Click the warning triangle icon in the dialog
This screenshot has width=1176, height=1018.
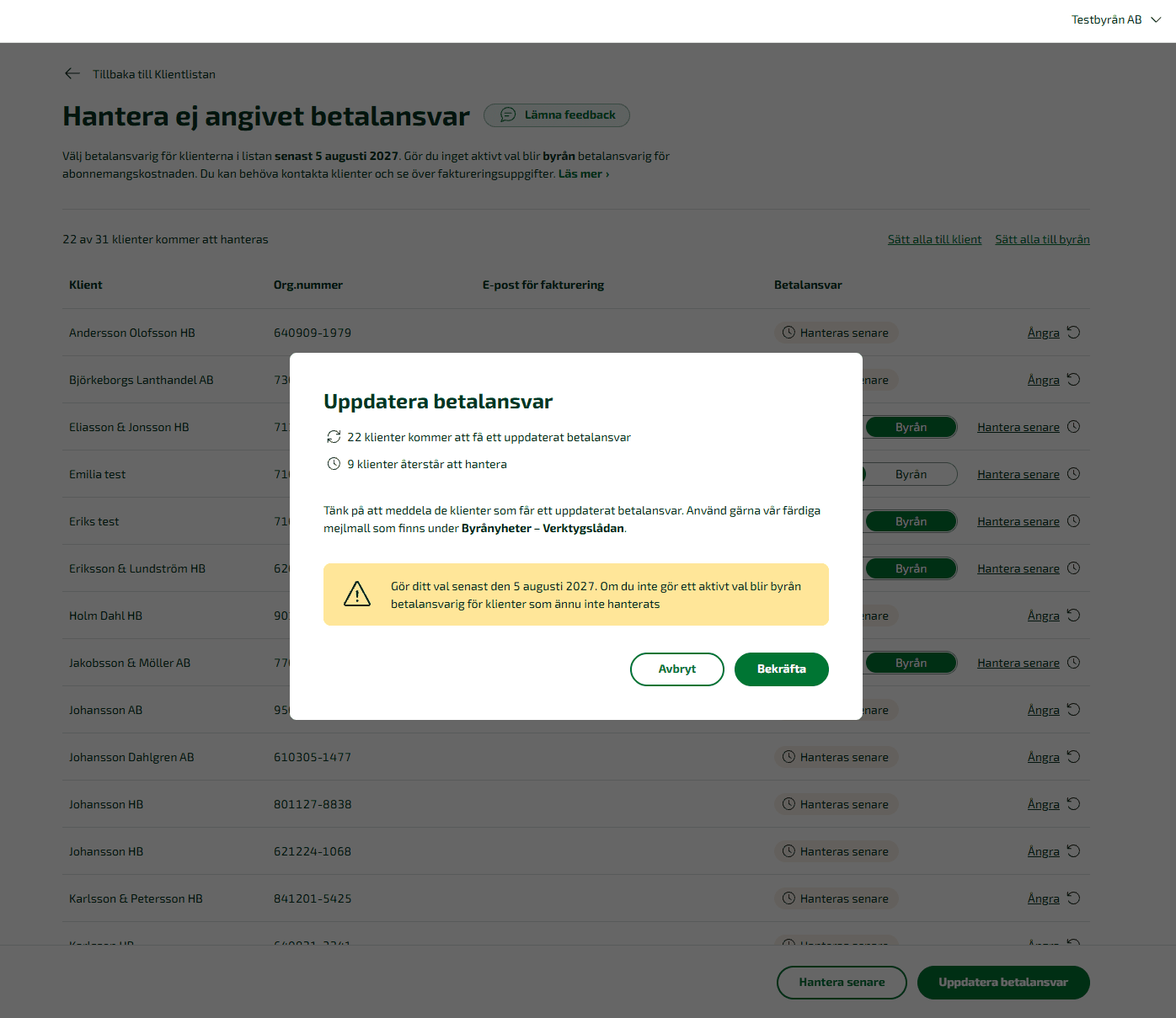tap(357, 594)
